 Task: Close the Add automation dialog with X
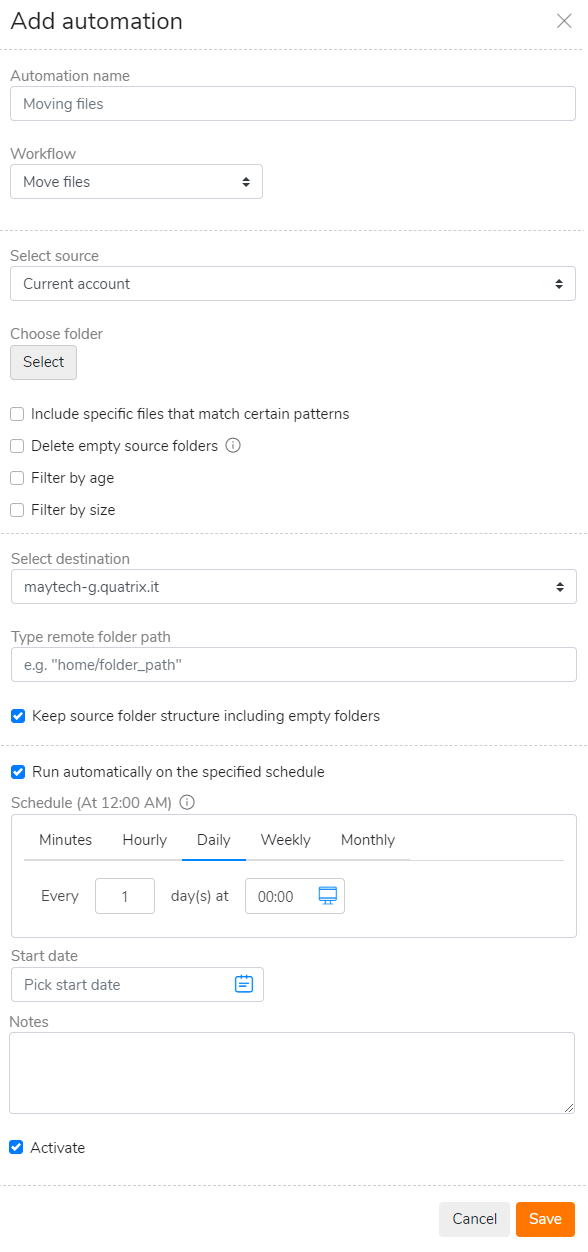click(x=564, y=21)
